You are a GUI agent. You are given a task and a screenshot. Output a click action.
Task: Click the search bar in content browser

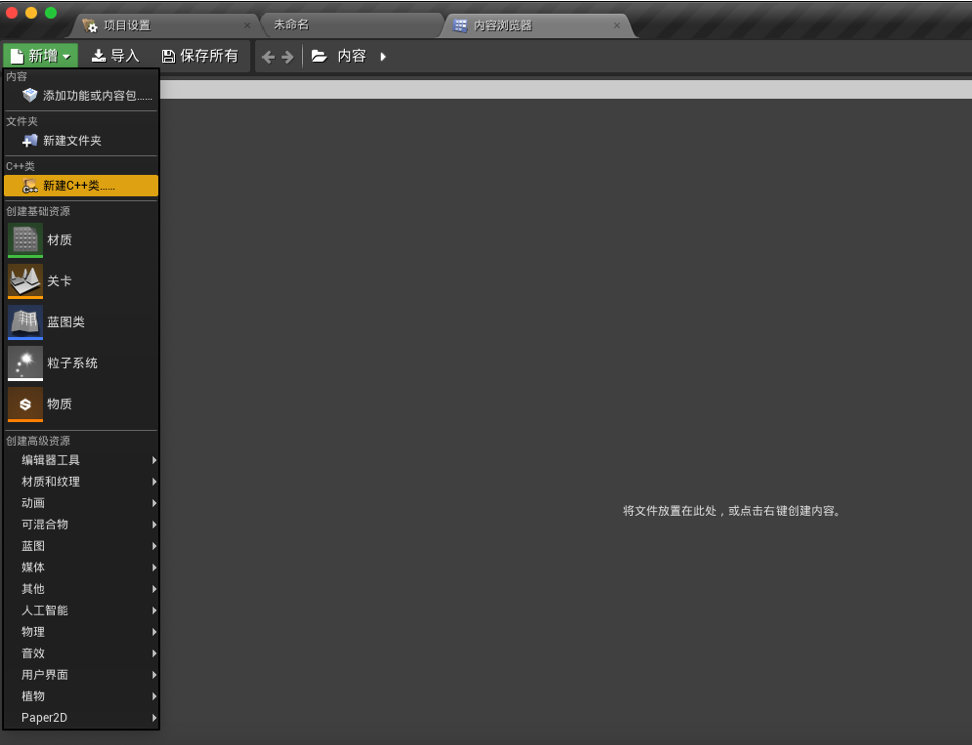click(x=565, y=89)
